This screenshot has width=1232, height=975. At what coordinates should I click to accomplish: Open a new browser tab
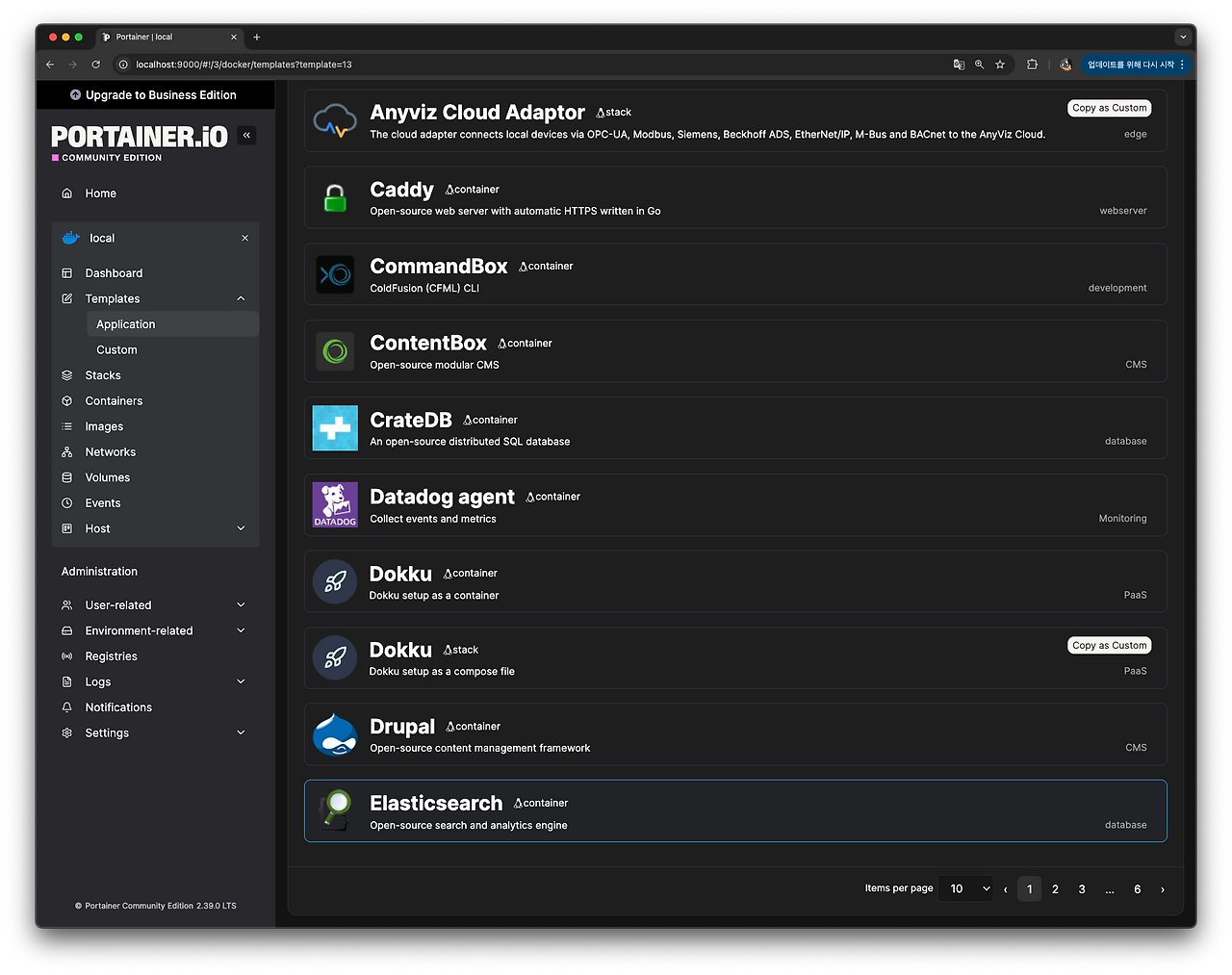pyautogui.click(x=257, y=37)
